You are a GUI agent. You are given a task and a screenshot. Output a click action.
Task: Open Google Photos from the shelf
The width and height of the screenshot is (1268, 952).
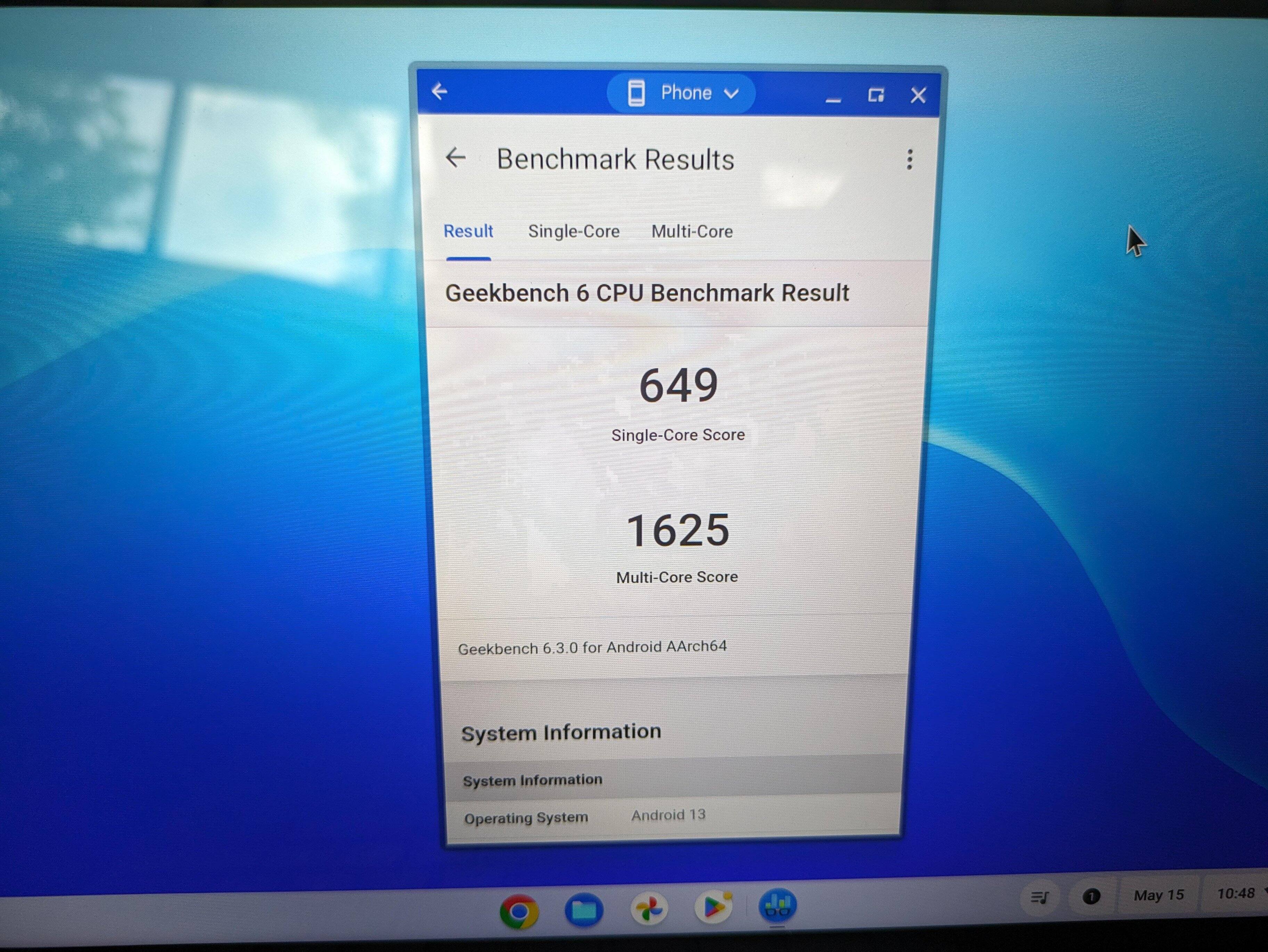(x=650, y=909)
